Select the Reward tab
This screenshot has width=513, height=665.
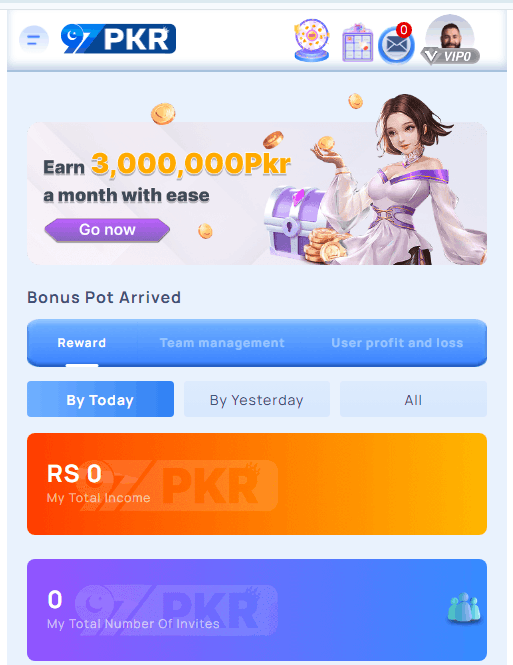pos(81,343)
